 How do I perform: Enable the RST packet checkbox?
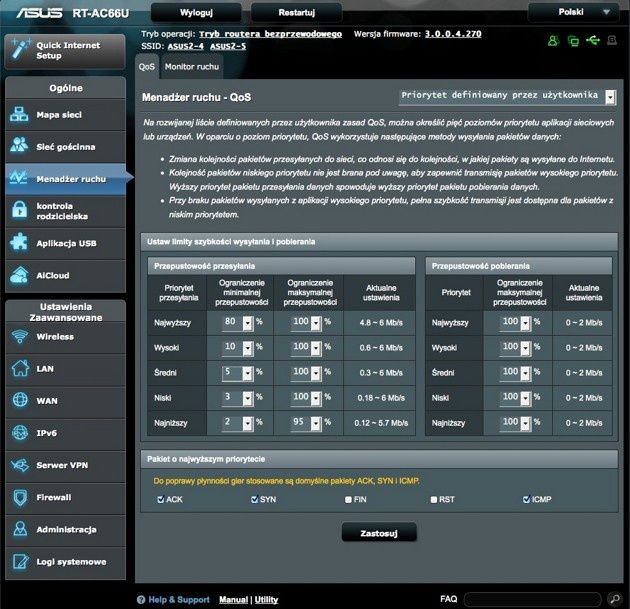pyautogui.click(x=434, y=500)
